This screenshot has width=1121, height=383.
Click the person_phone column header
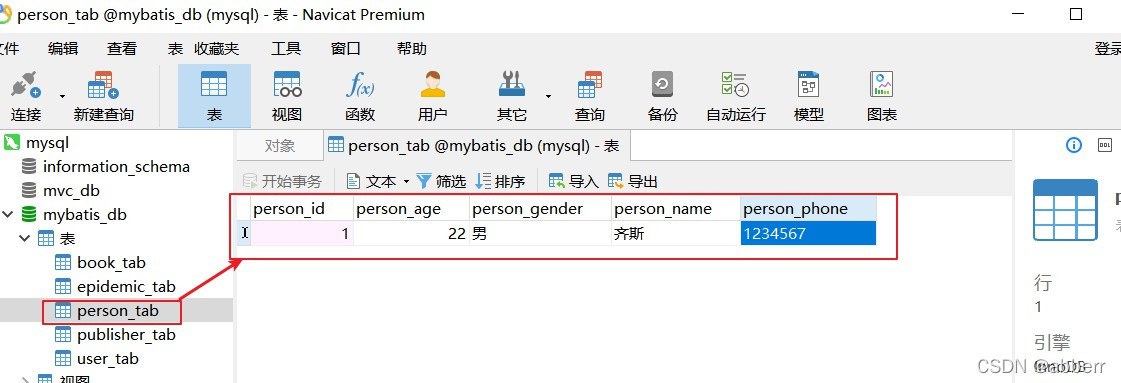(x=809, y=209)
